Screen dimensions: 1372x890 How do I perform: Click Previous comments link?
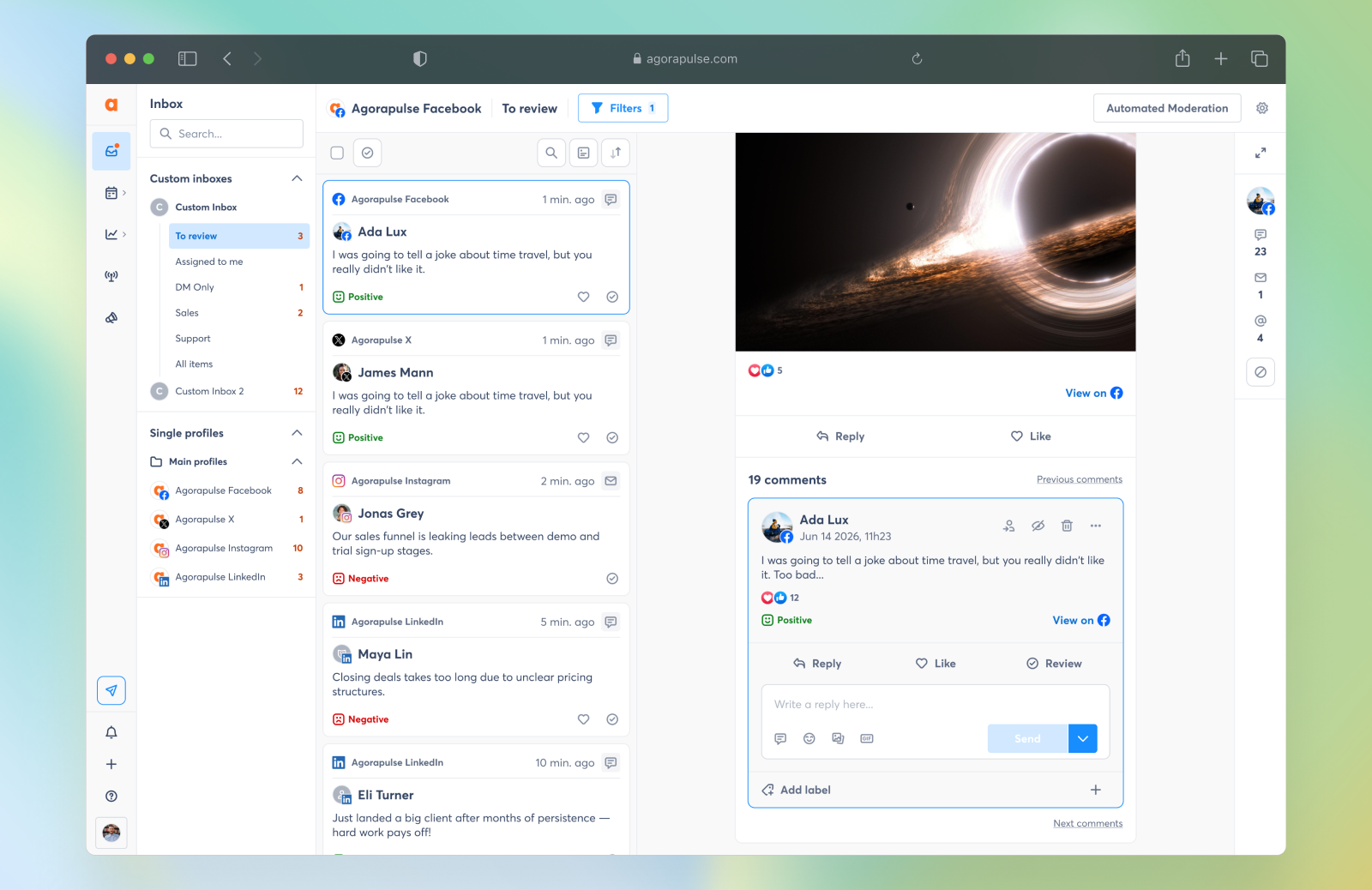click(x=1080, y=479)
